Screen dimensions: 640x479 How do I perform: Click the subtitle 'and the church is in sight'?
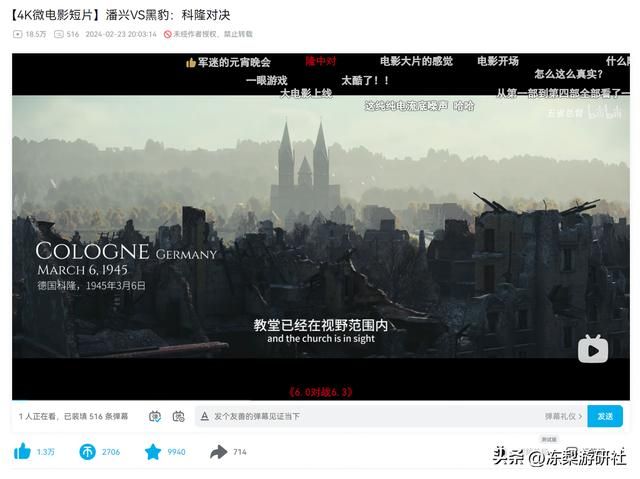click(x=321, y=339)
